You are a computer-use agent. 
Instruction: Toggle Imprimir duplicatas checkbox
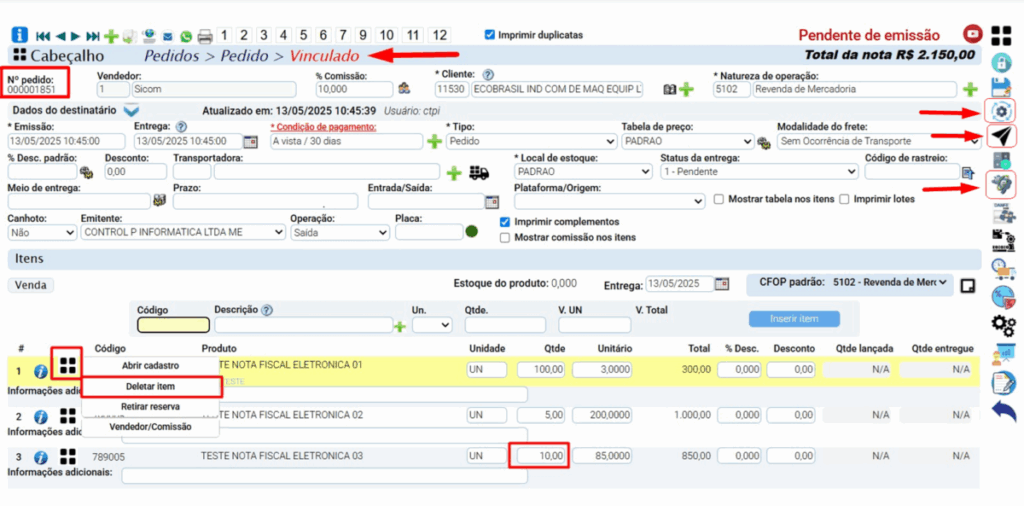tap(490, 35)
